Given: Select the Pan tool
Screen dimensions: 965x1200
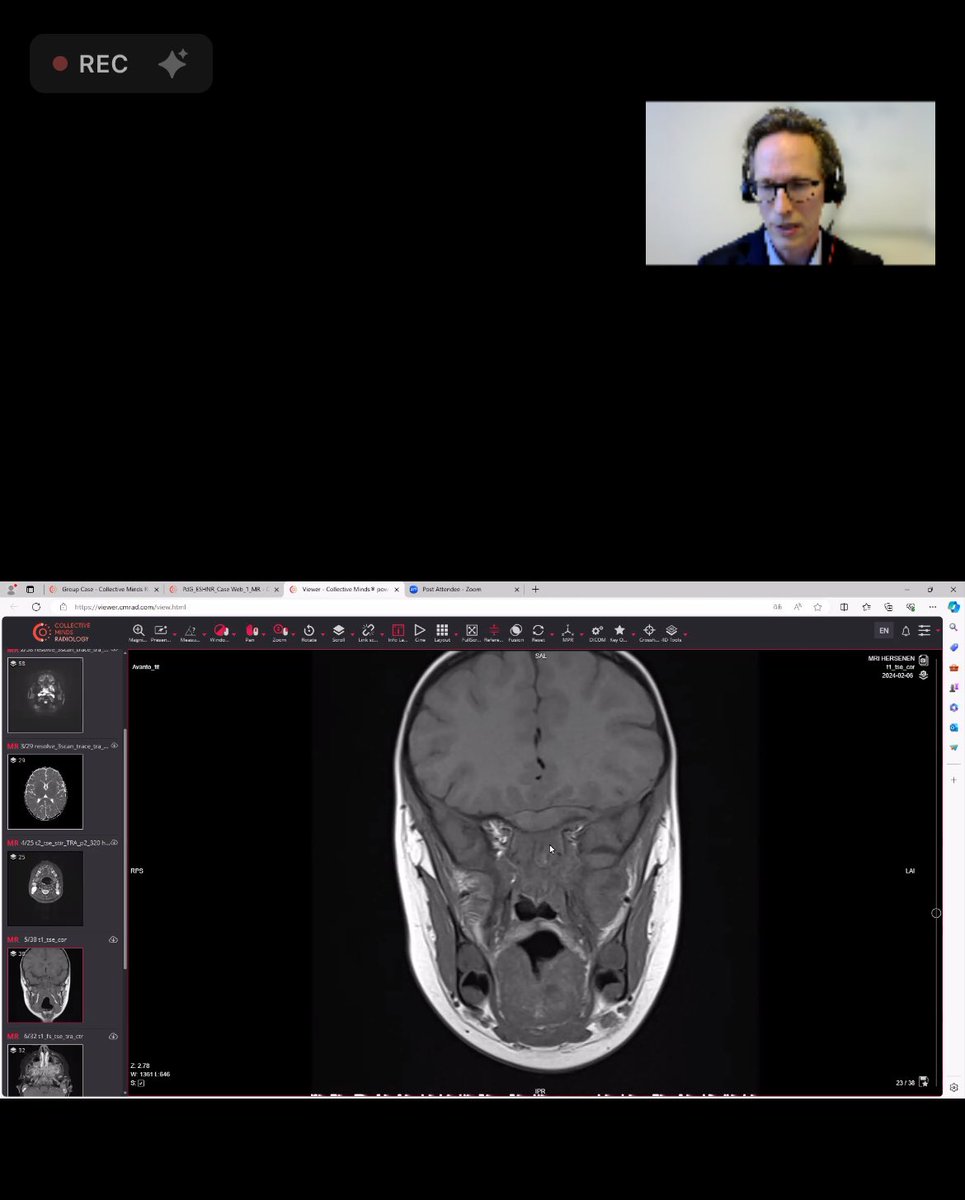Looking at the screenshot, I should 250,633.
